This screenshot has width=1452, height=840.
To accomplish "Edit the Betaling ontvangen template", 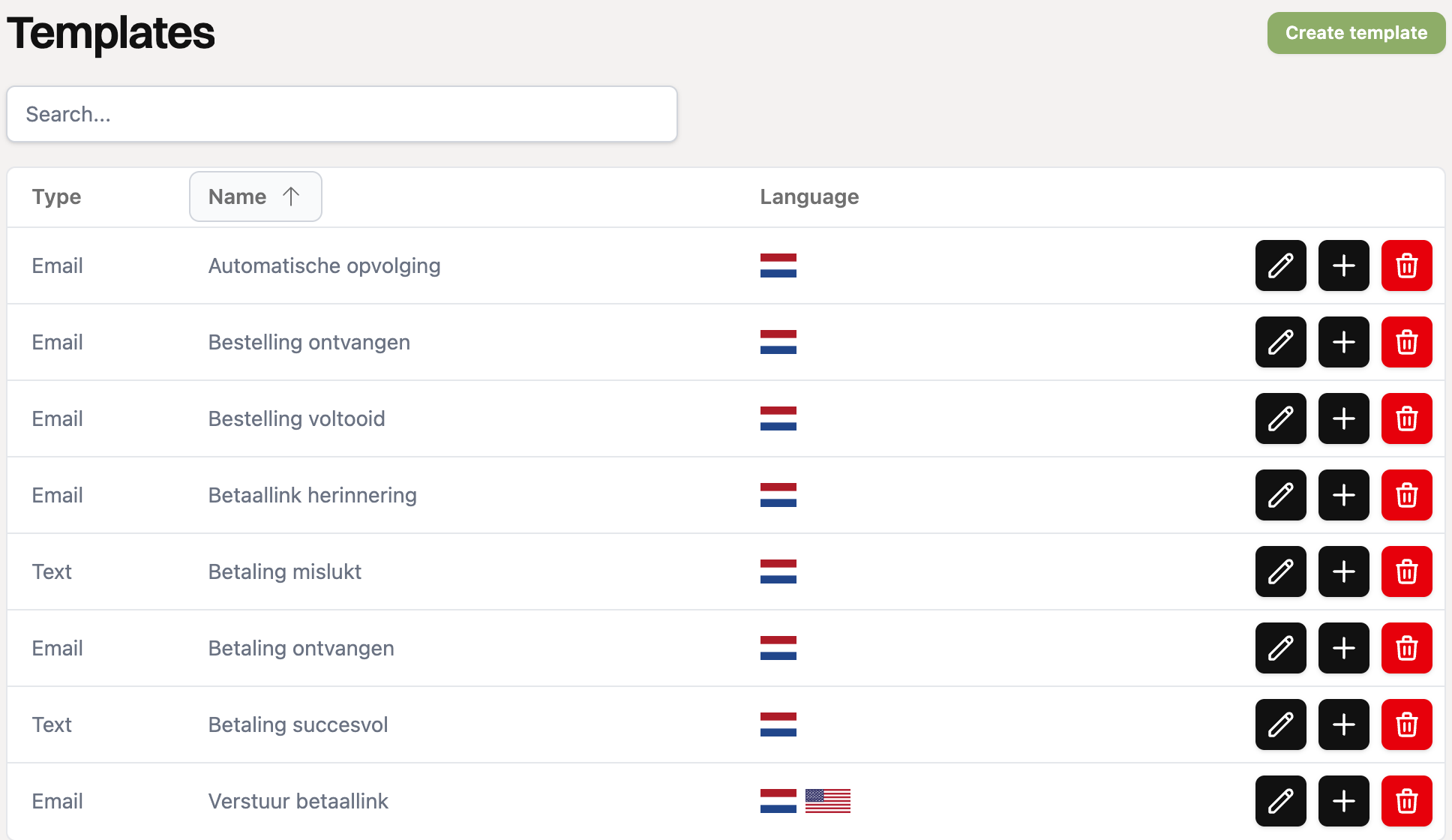I will click(1281, 648).
